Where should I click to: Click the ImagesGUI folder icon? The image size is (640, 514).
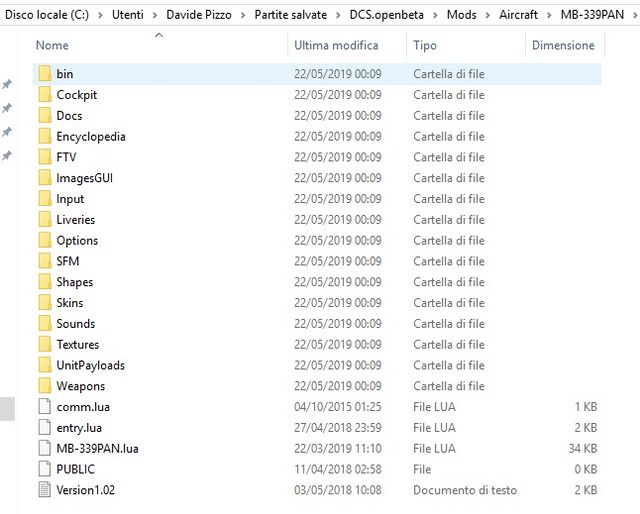tap(45, 178)
